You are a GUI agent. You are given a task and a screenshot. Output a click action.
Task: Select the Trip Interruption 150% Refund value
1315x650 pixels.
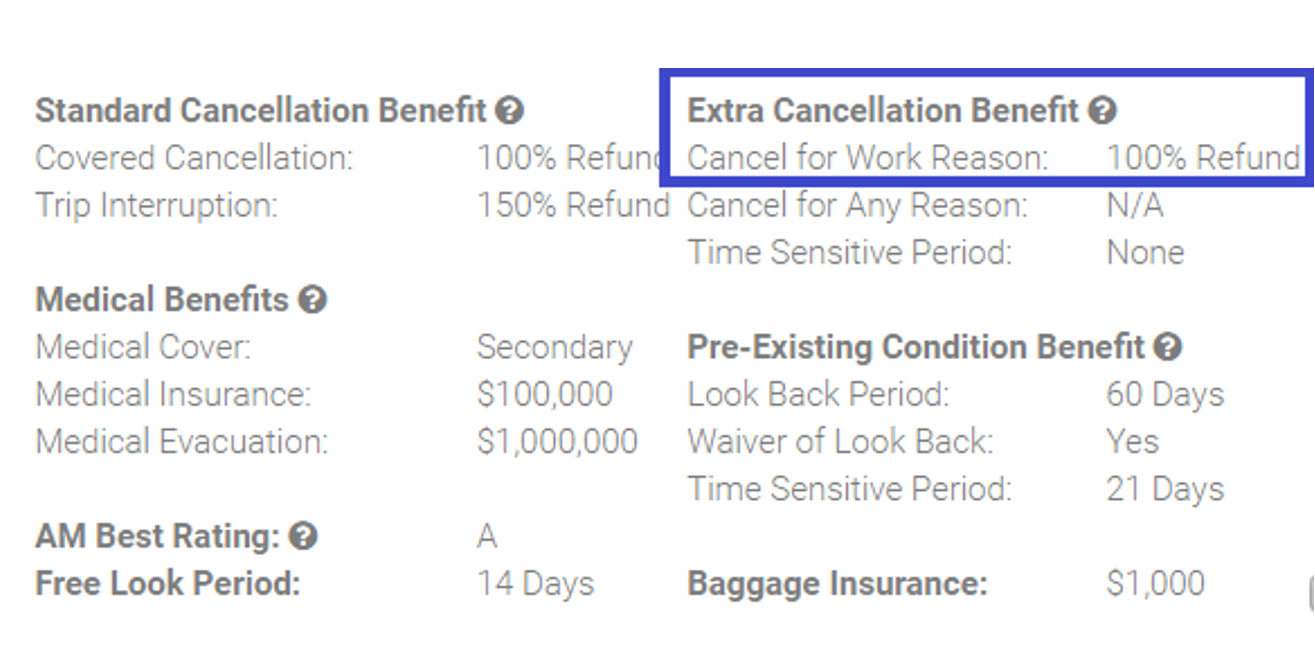click(x=573, y=206)
